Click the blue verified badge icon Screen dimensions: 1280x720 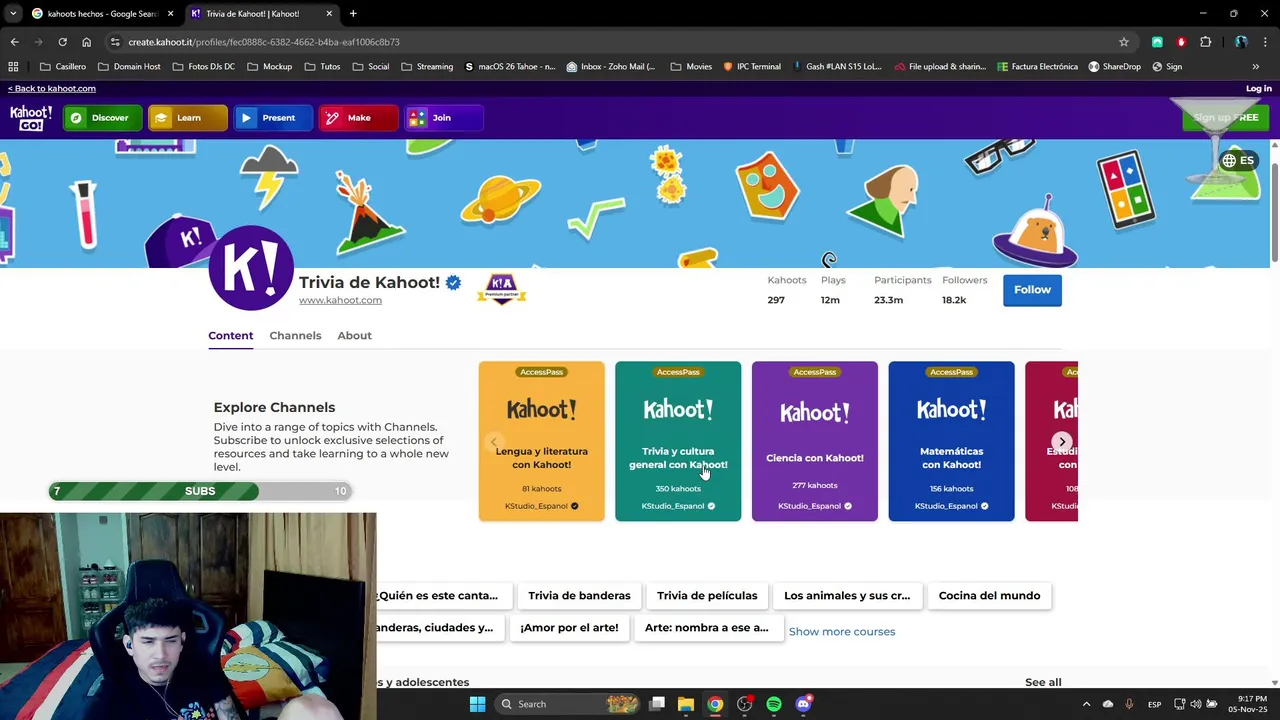point(453,283)
